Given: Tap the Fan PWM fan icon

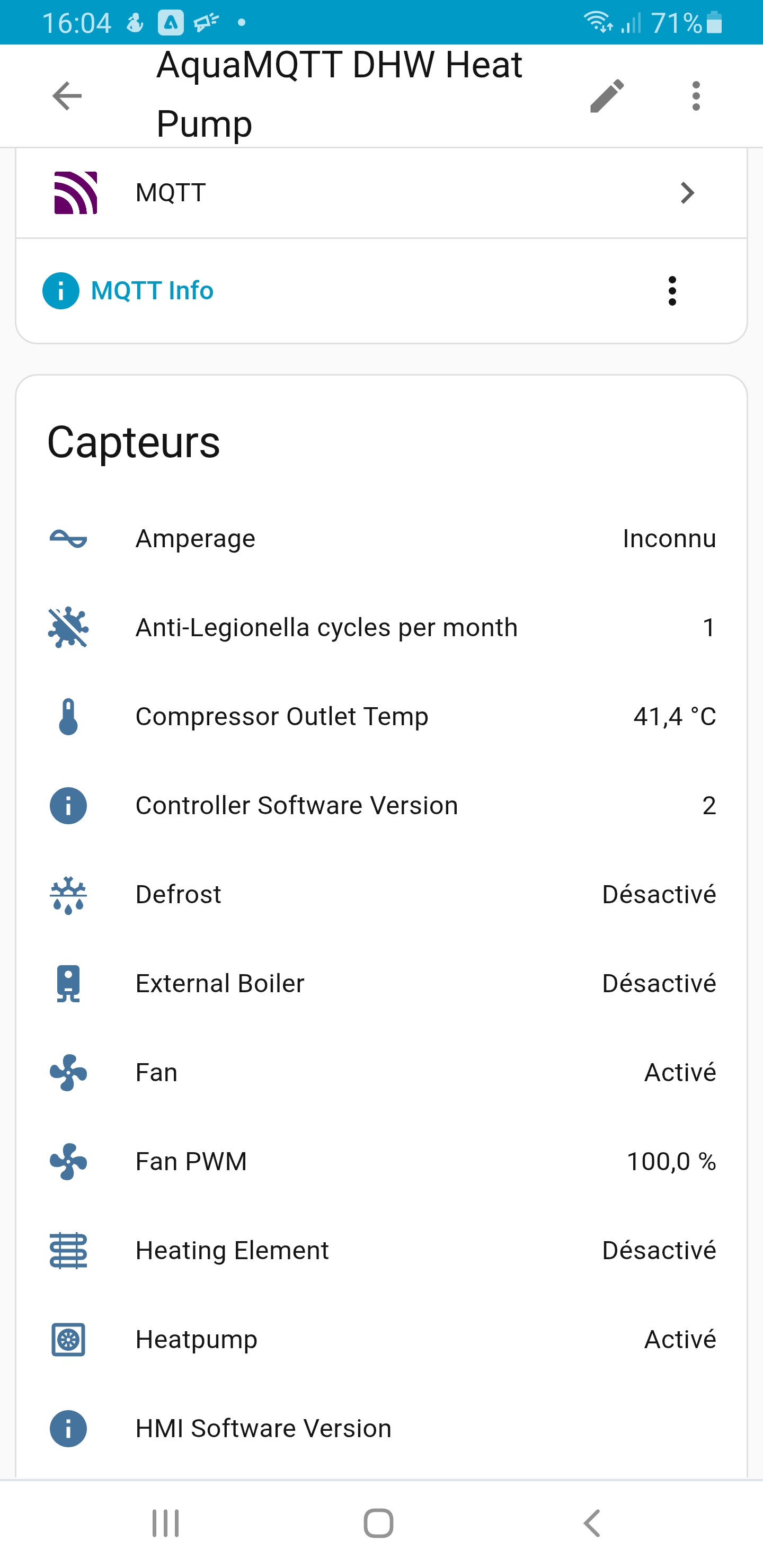Looking at the screenshot, I should point(68,1161).
